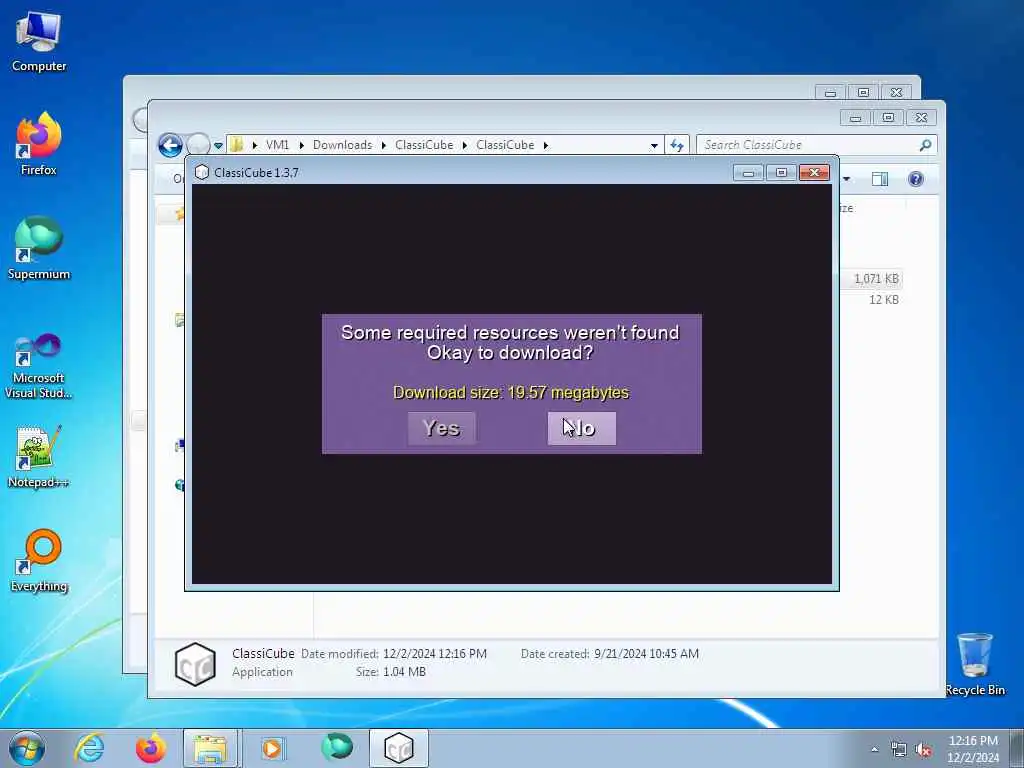Minimize the ClassiCube 1.3.7 window
The height and width of the screenshot is (768, 1024).
click(x=748, y=172)
